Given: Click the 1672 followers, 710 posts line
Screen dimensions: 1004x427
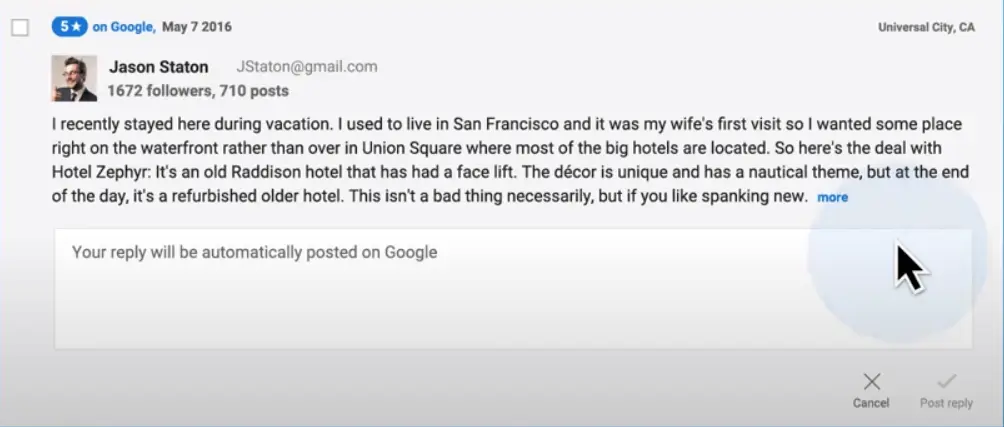Looking at the screenshot, I should click(197, 91).
